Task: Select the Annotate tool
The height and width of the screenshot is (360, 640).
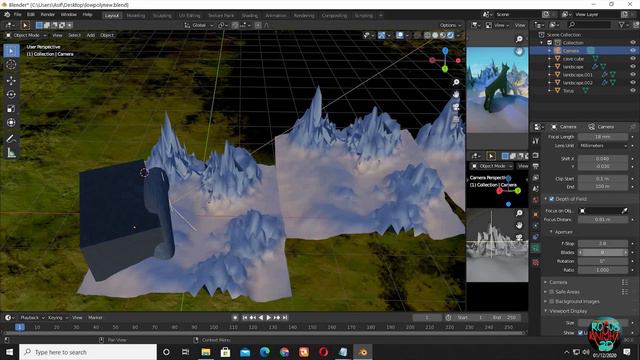Action: coord(11,139)
